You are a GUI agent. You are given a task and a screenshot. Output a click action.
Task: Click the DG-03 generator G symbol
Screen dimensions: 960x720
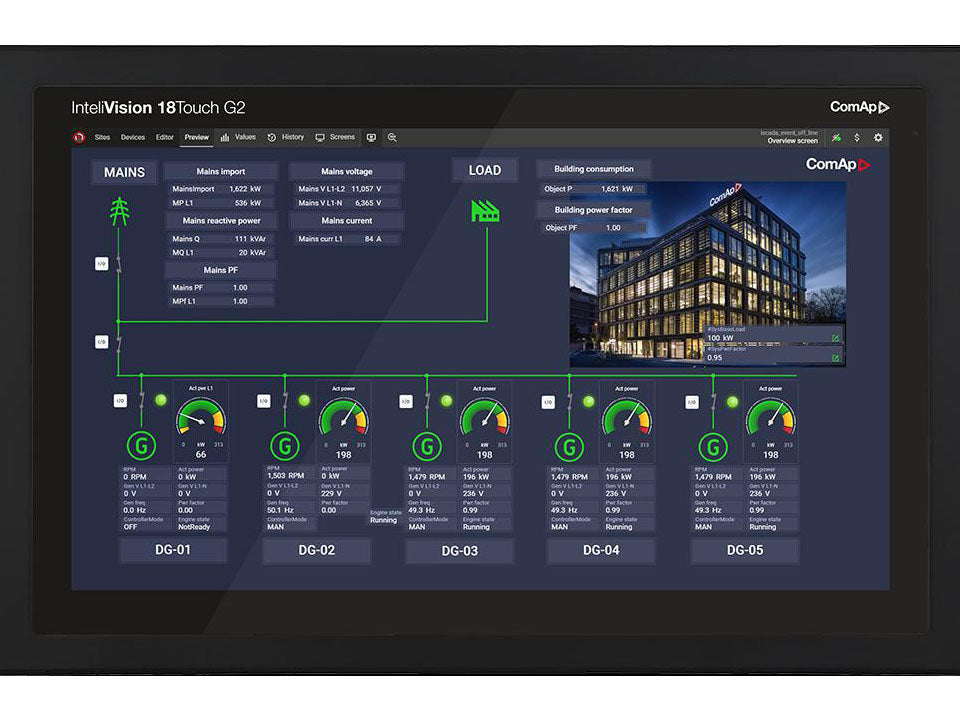click(427, 446)
